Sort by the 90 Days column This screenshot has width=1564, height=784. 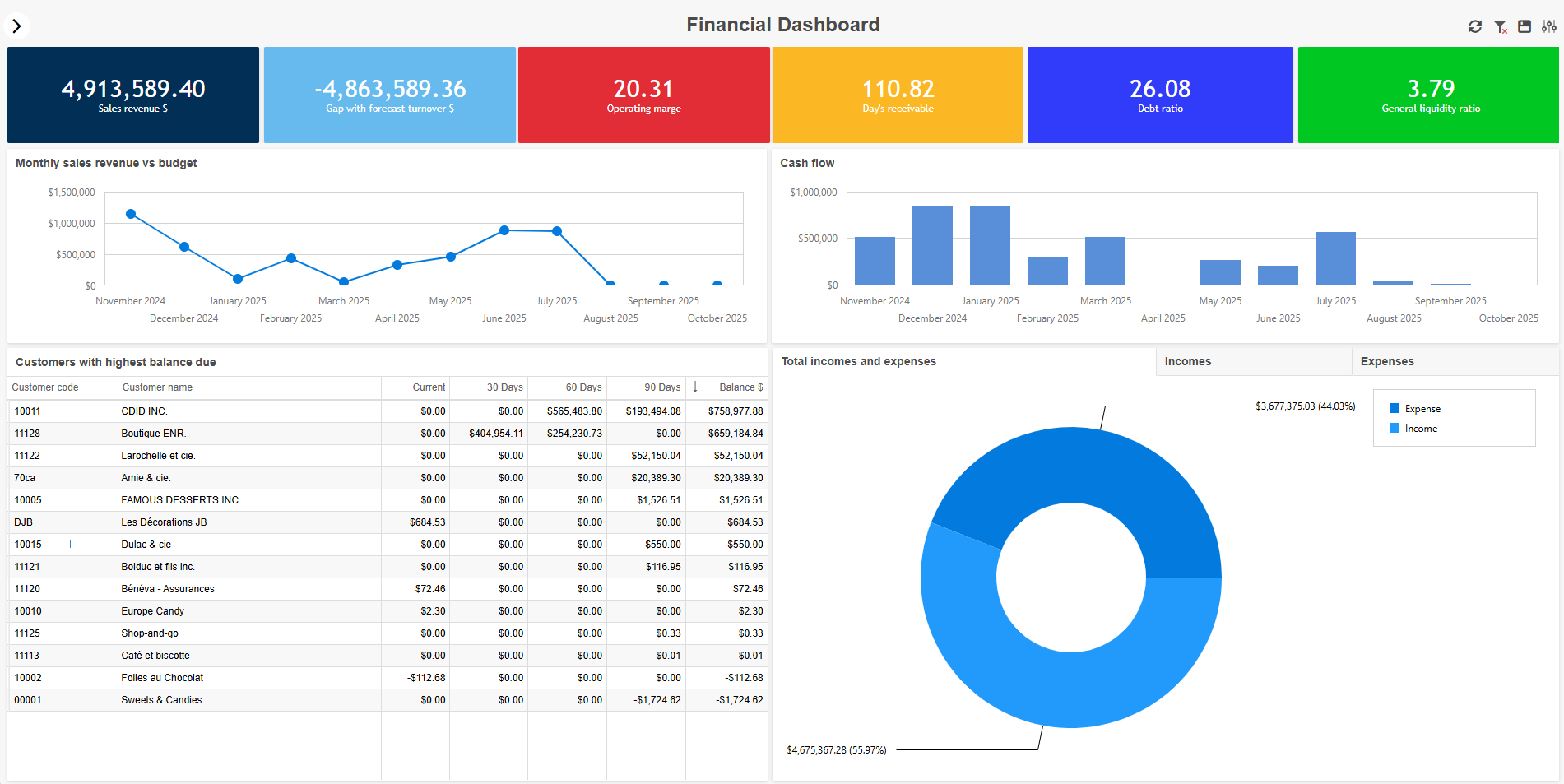[x=661, y=387]
